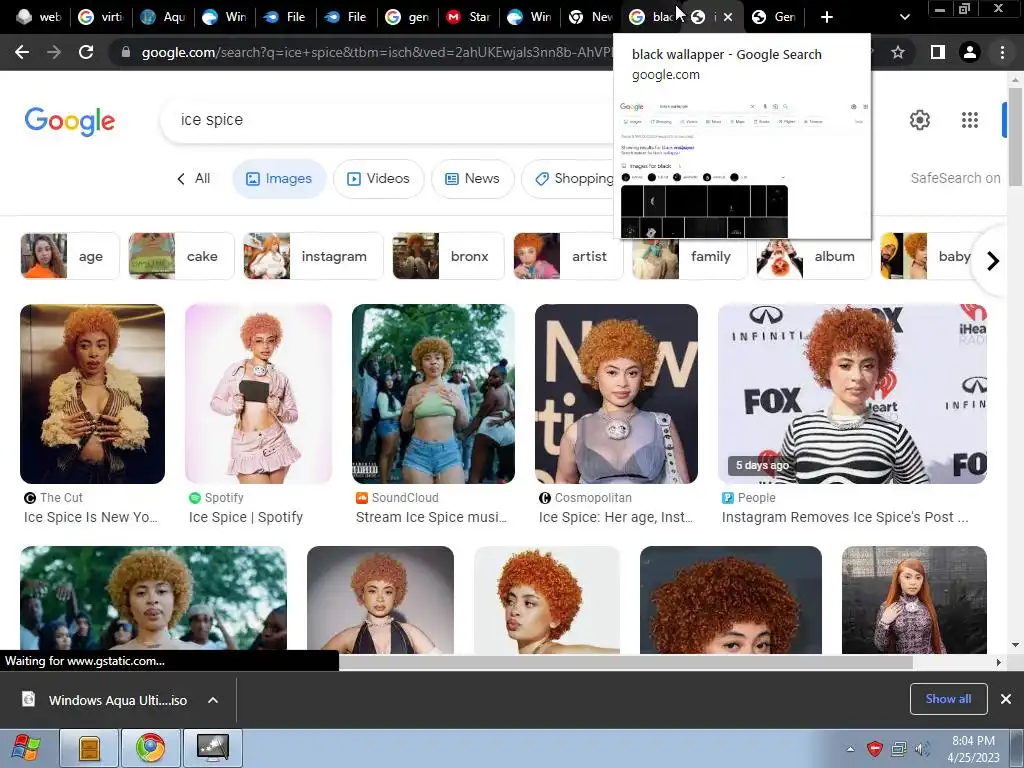The width and height of the screenshot is (1024, 768).
Task: Reload the current page
Action: tap(86, 52)
